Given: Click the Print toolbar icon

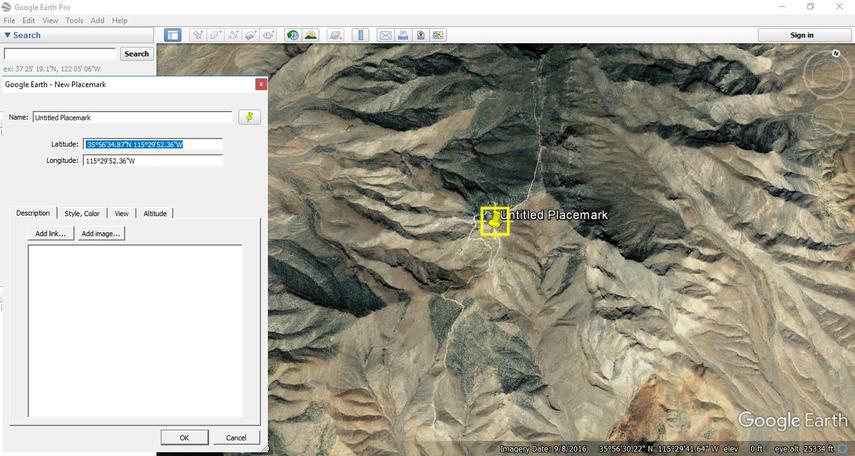Looking at the screenshot, I should click(403, 35).
